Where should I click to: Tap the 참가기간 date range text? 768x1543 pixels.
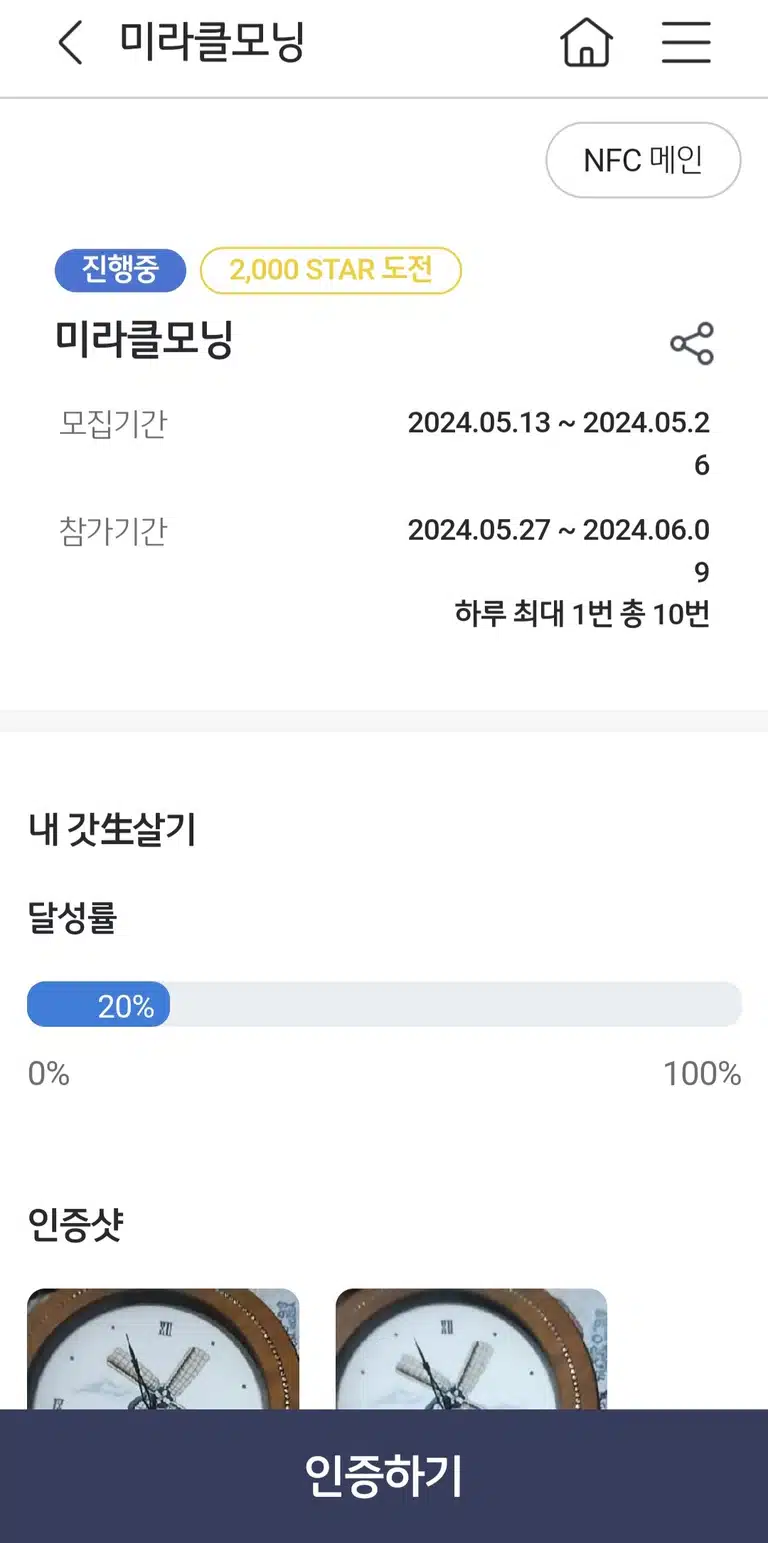[x=559, y=550]
